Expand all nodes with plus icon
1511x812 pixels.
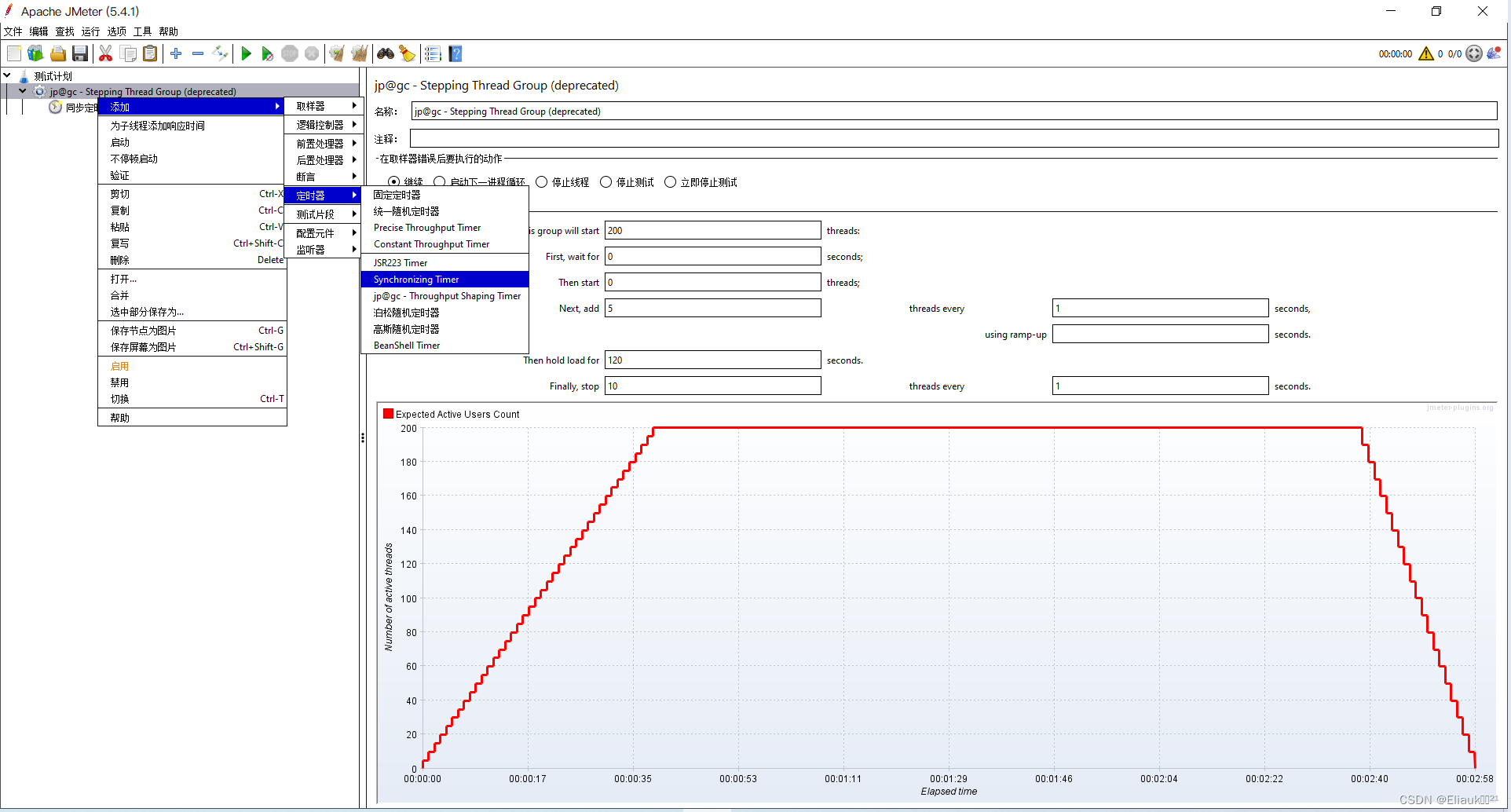pyautogui.click(x=176, y=53)
